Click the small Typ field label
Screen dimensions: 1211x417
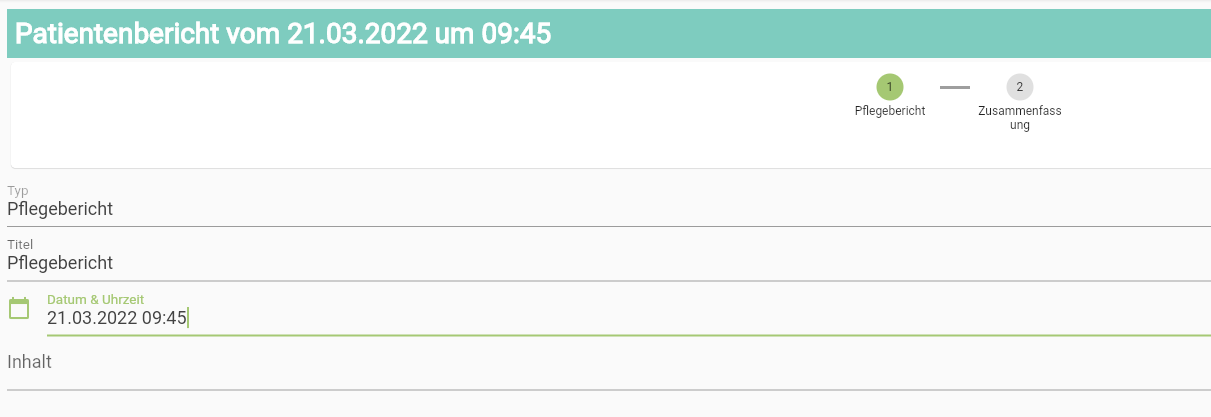[18, 190]
